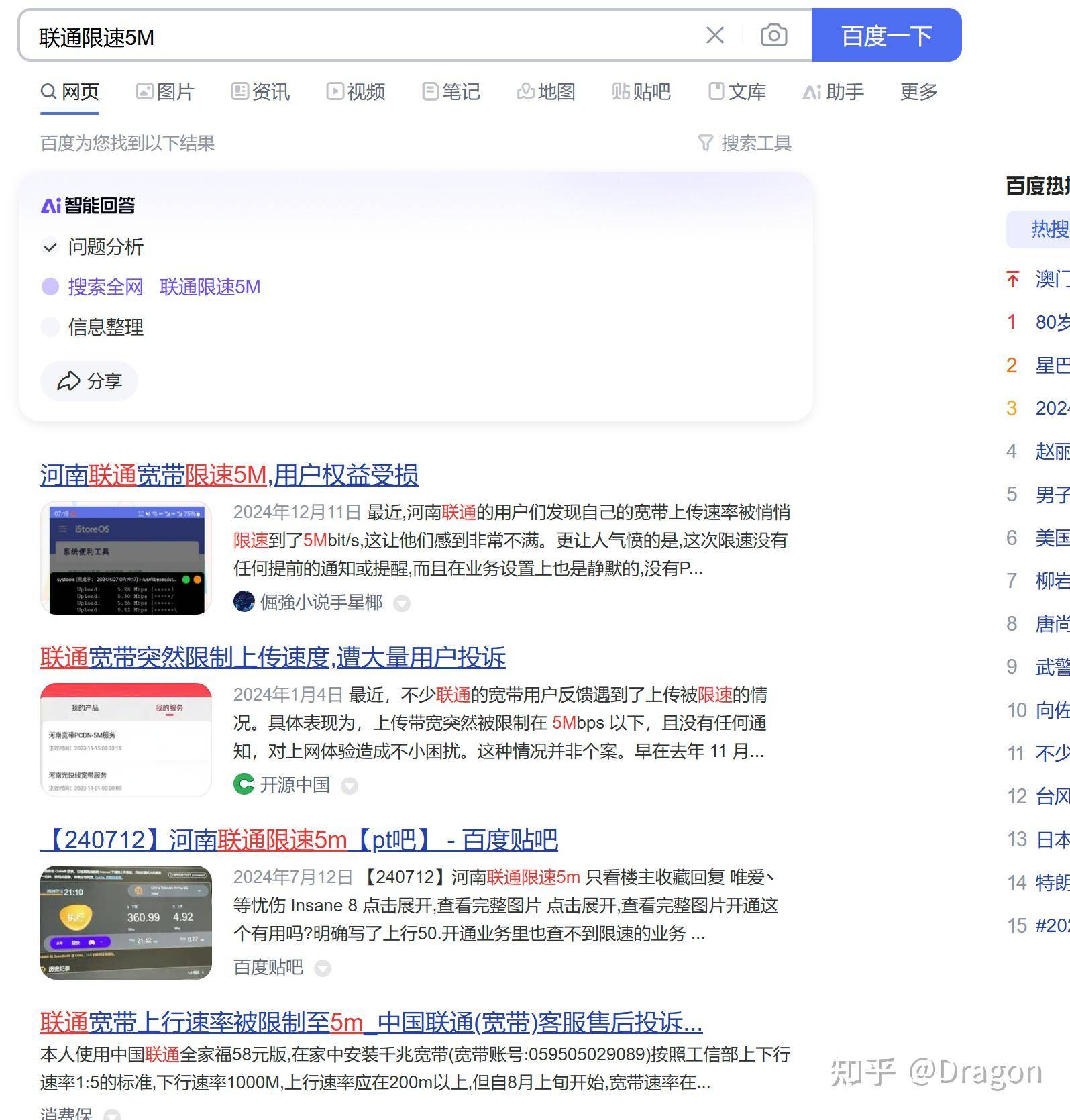Viewport: 1070px width, 1120px height.
Task: Open camera image search icon
Action: coord(773,35)
